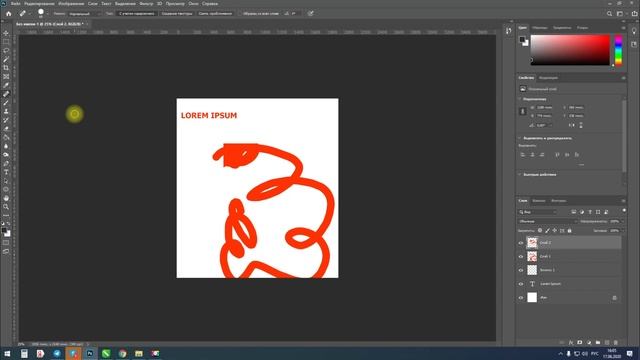The image size is (640, 360).
Task: Click the more options ellipsis in Properties
Action: coord(581,165)
